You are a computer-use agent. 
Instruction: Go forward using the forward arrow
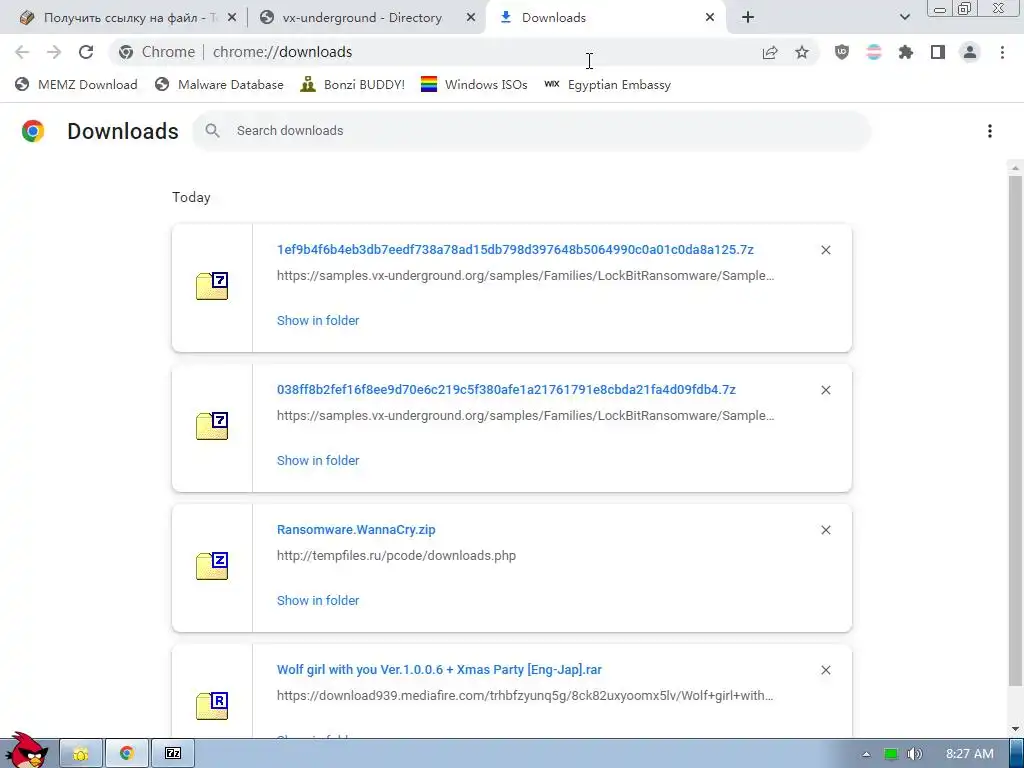coord(54,52)
